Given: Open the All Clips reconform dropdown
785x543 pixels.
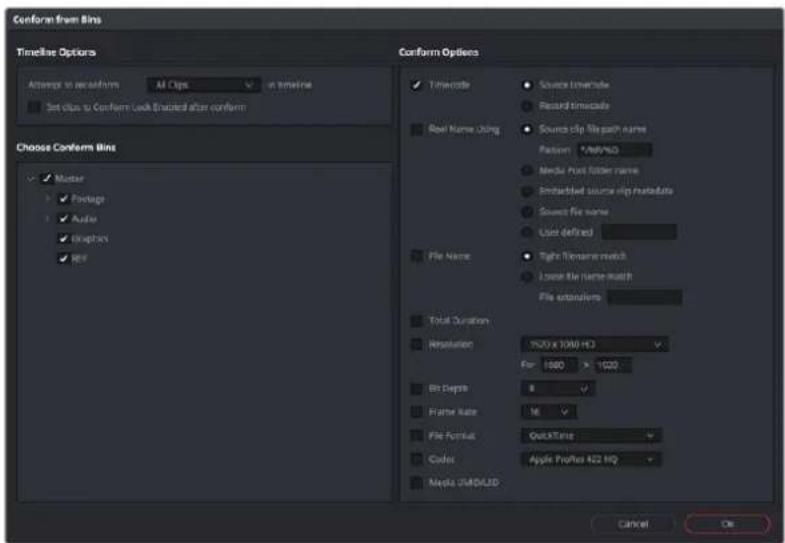Looking at the screenshot, I should coord(203,85).
